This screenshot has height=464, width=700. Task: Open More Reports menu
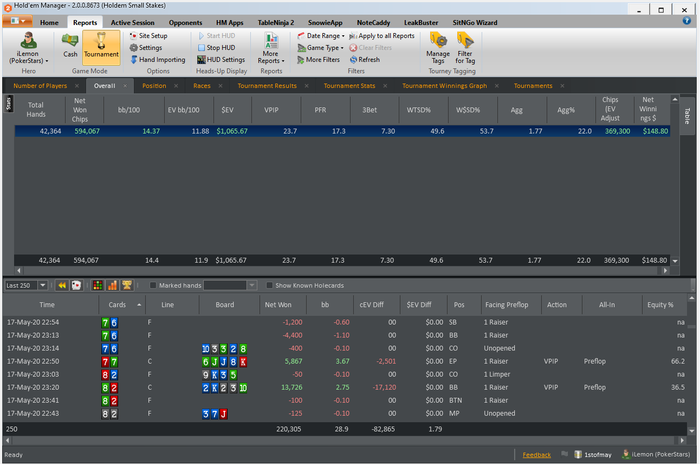[271, 47]
